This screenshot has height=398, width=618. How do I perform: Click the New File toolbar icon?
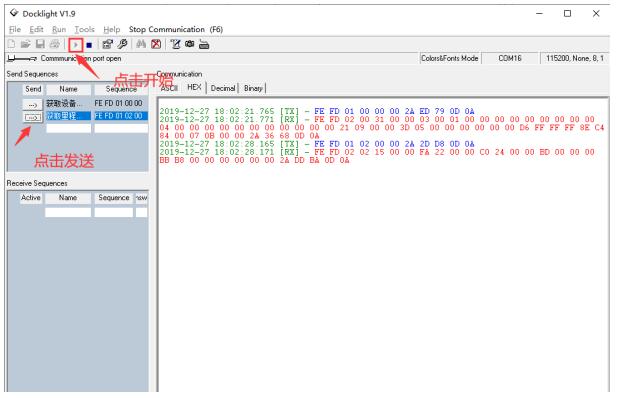[x=11, y=44]
